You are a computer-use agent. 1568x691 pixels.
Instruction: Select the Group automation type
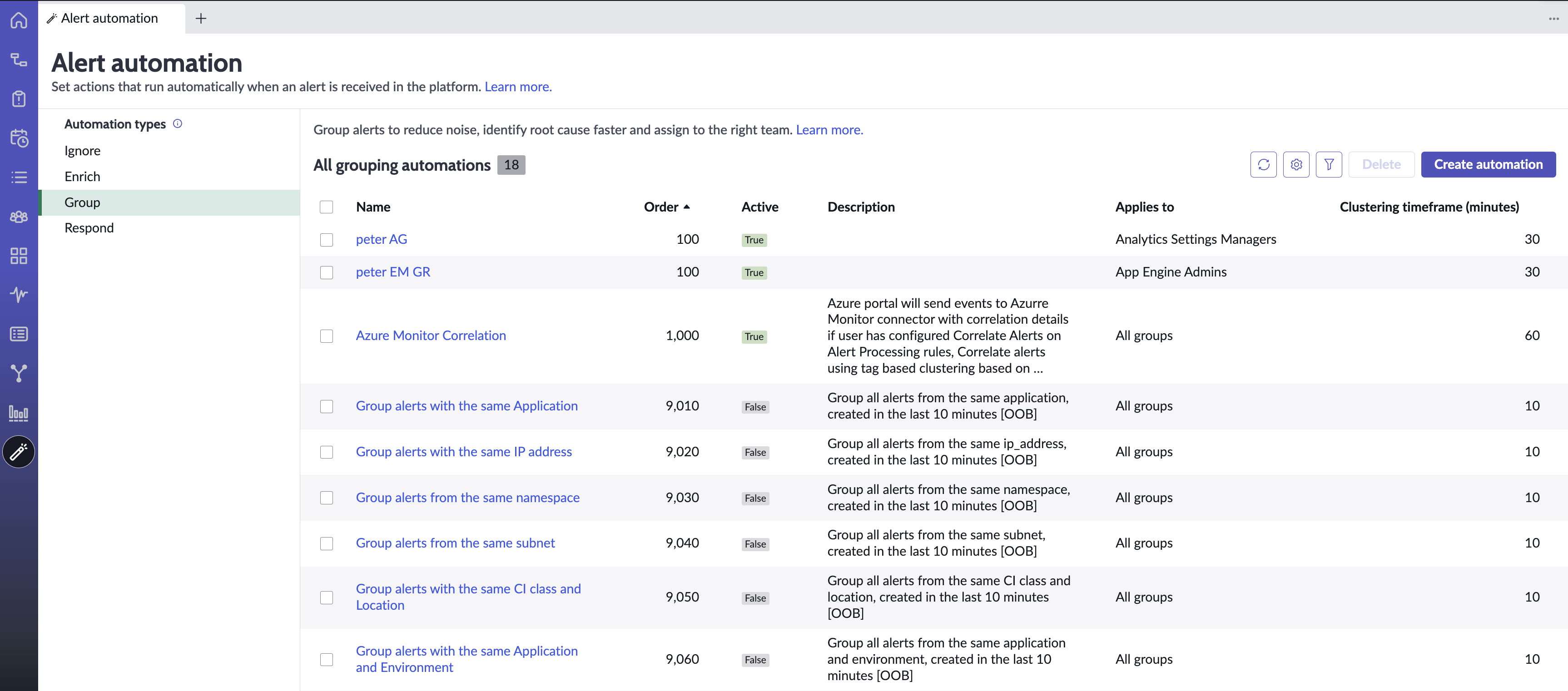[x=170, y=202]
